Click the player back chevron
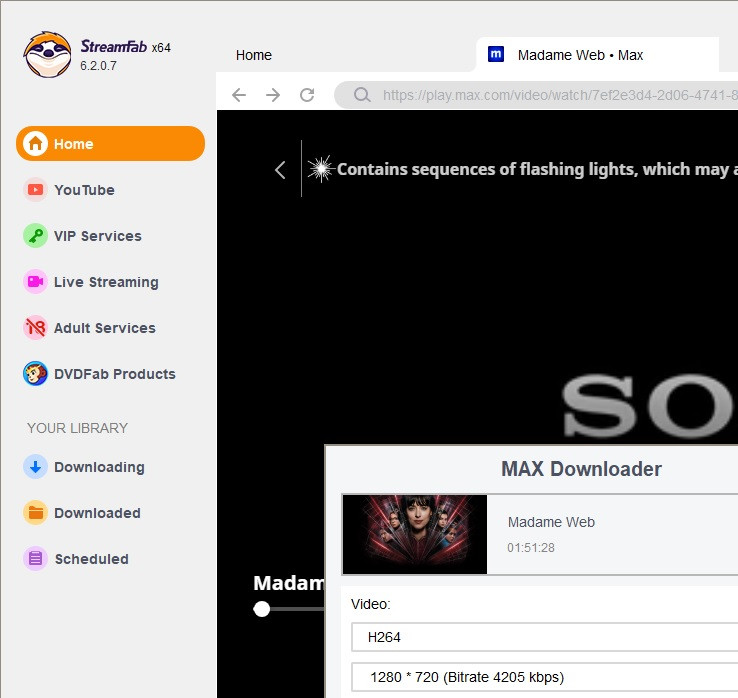The width and height of the screenshot is (738, 698). 280,170
